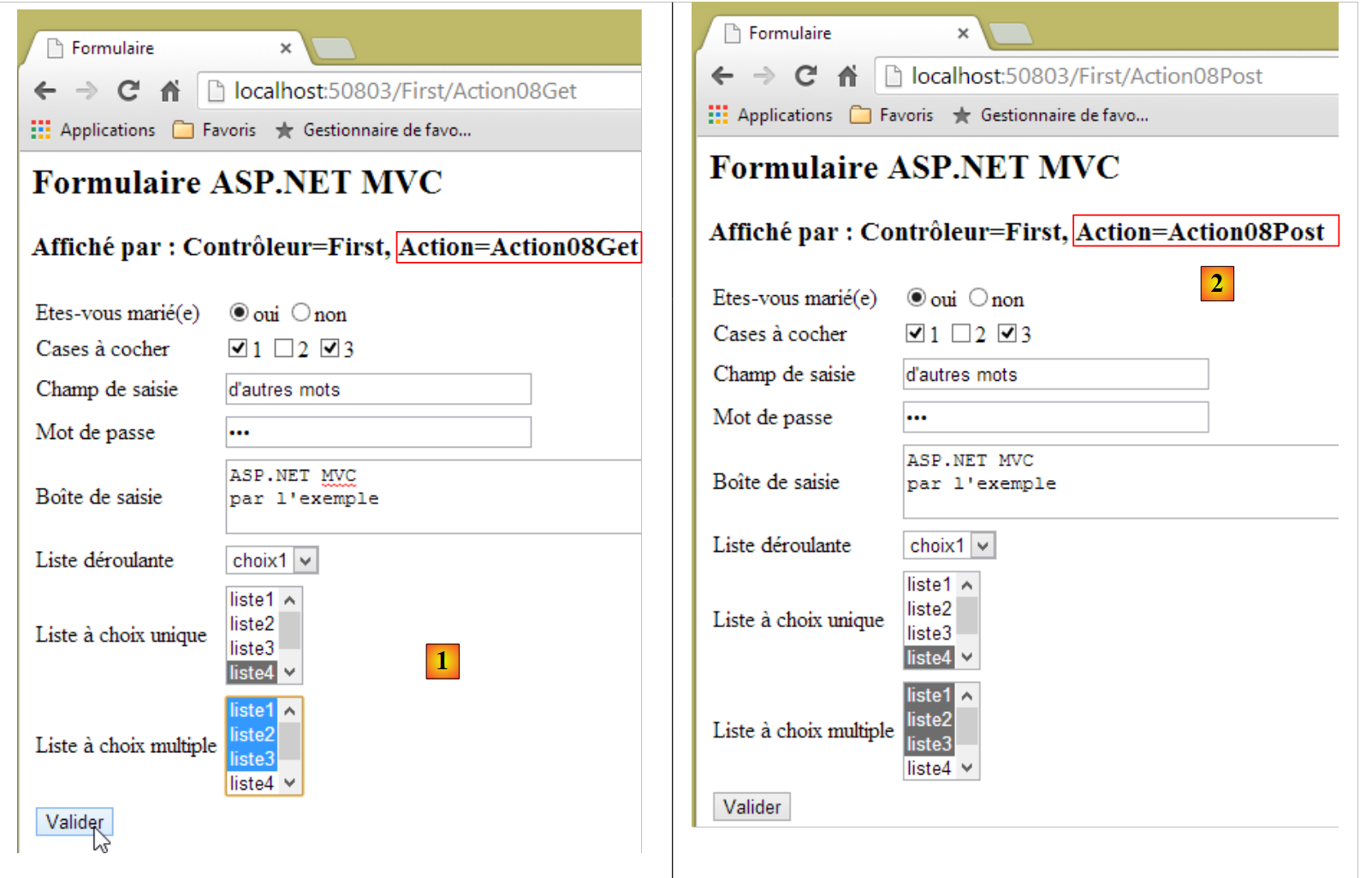Click the Mot de passe field in right form
Image resolution: width=1372 pixels, height=878 pixels.
(x=1055, y=418)
